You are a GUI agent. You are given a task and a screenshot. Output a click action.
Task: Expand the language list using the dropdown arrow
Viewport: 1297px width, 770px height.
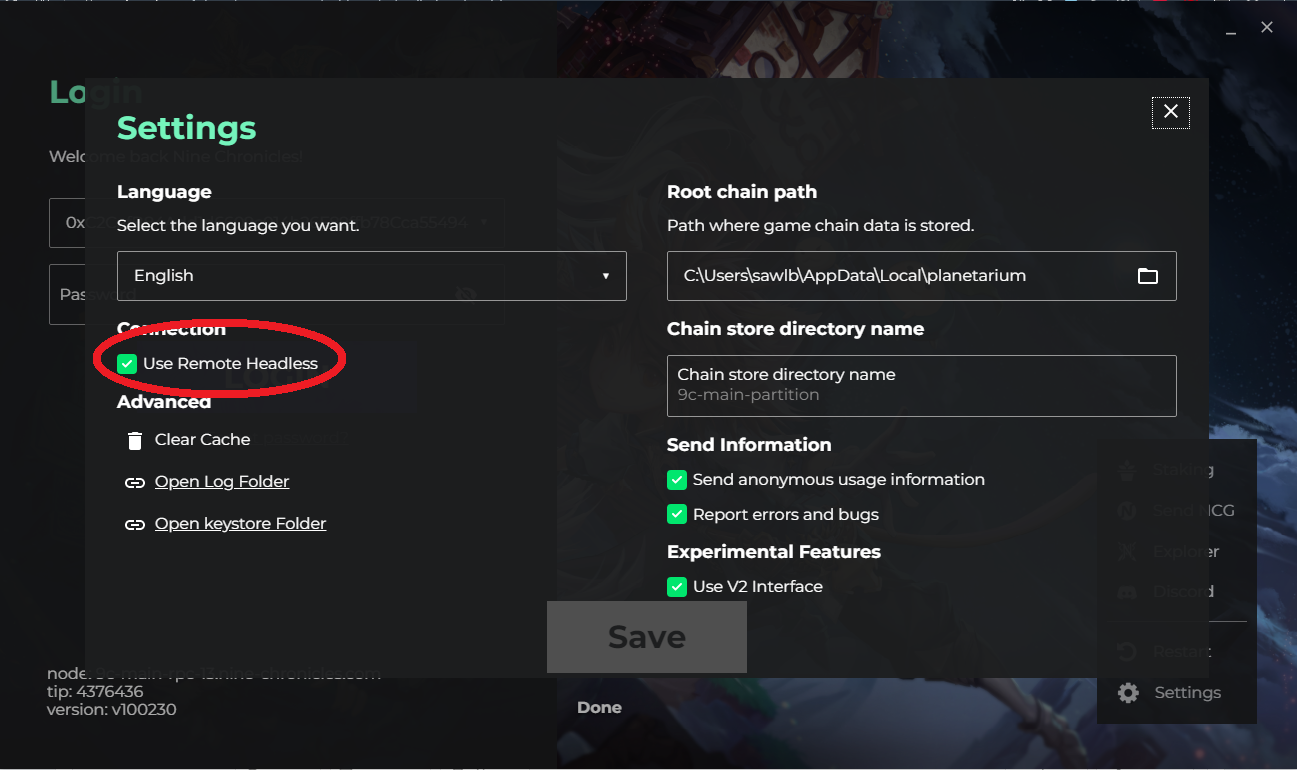coord(606,276)
